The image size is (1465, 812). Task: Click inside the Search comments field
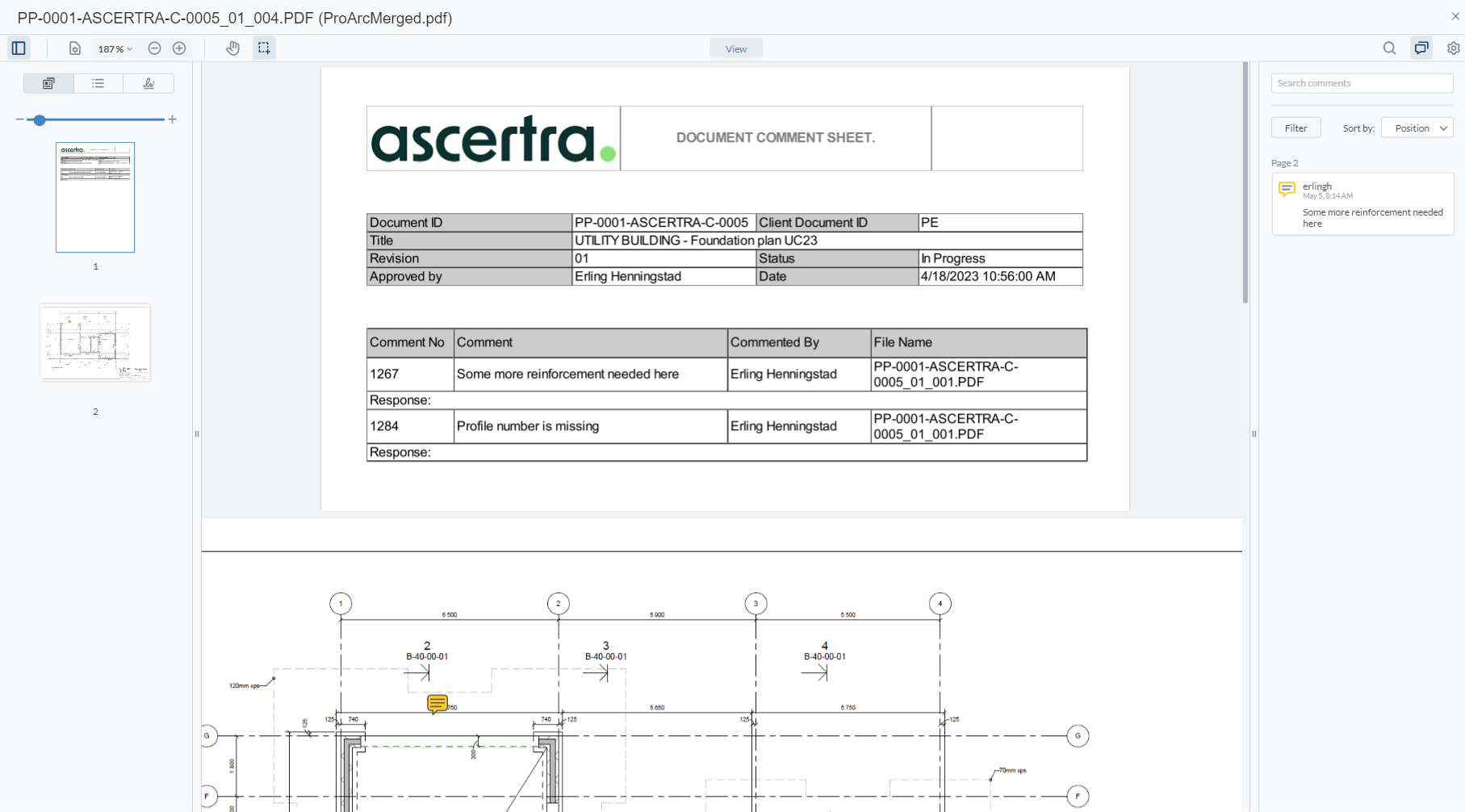click(x=1361, y=83)
